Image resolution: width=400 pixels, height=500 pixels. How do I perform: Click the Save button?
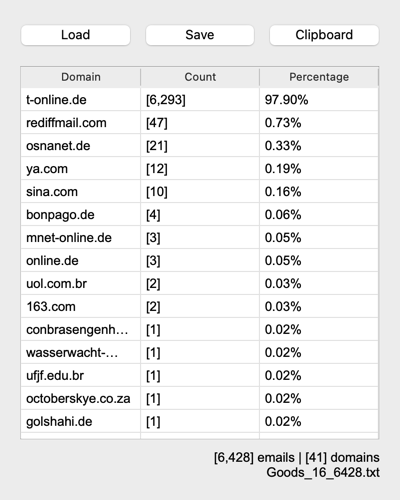tap(200, 35)
